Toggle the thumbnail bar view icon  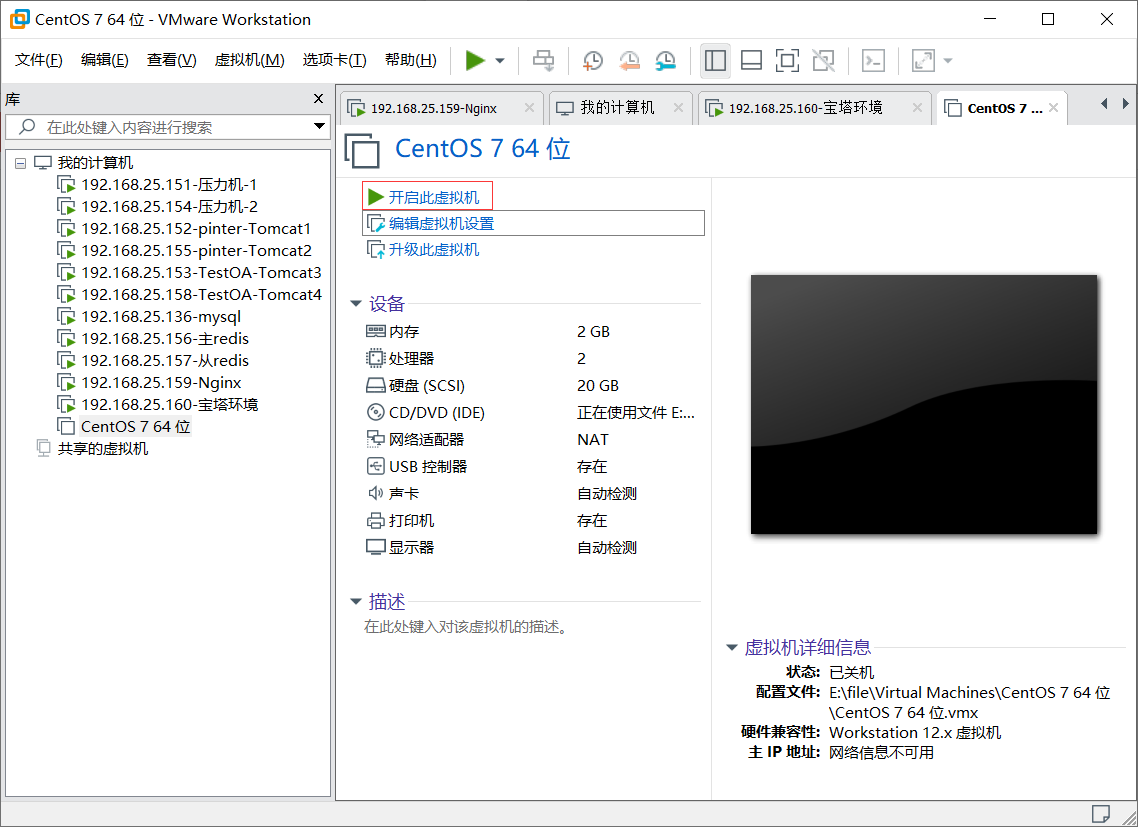click(751, 60)
